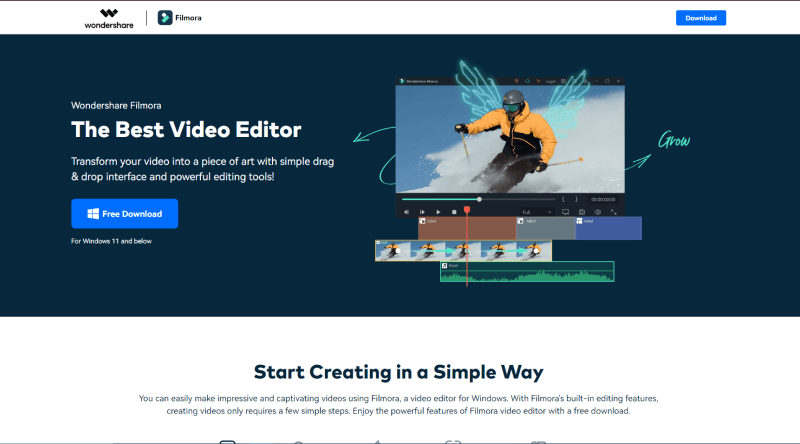Click the rewind icon in the Filmora preview
The width and height of the screenshot is (800, 444).
pyautogui.click(x=406, y=212)
